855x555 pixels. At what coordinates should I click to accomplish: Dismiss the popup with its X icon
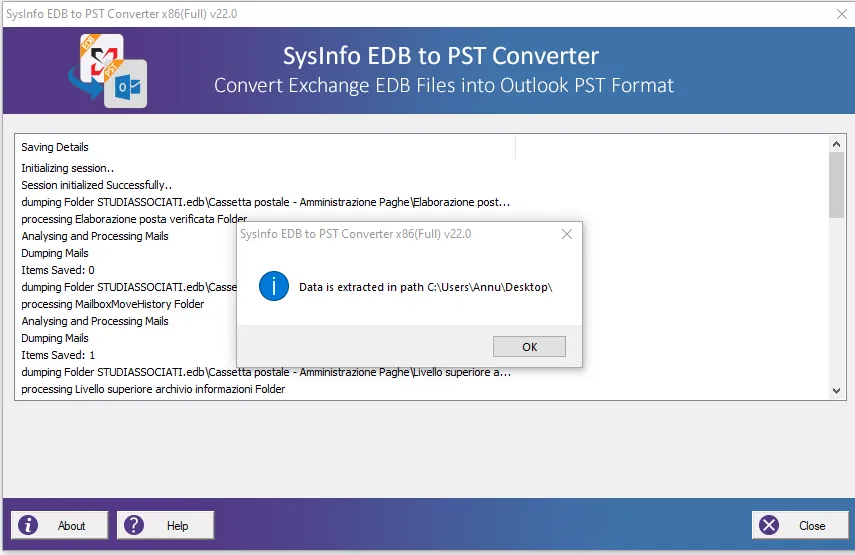(x=567, y=234)
